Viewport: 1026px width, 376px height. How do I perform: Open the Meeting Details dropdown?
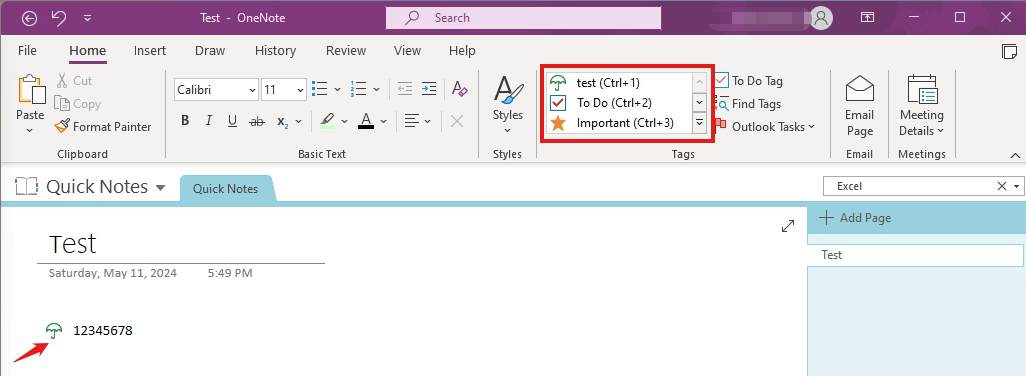coord(922,106)
